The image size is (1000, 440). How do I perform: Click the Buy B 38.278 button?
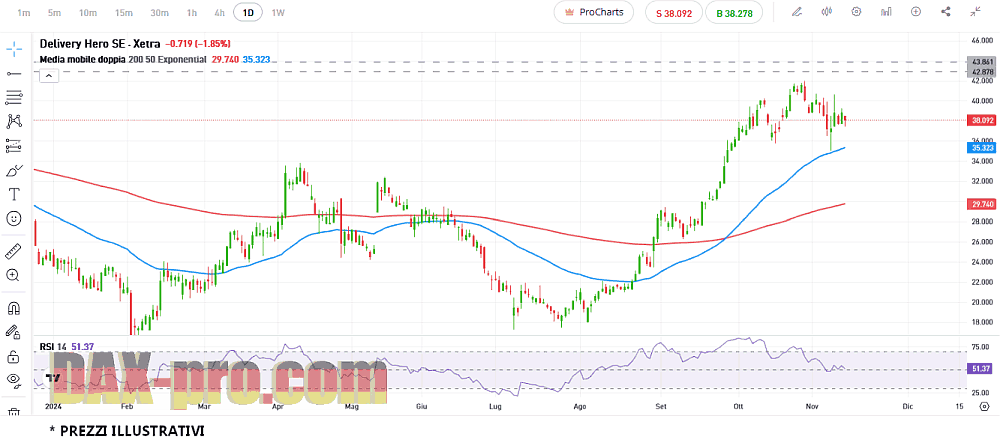[x=734, y=12]
